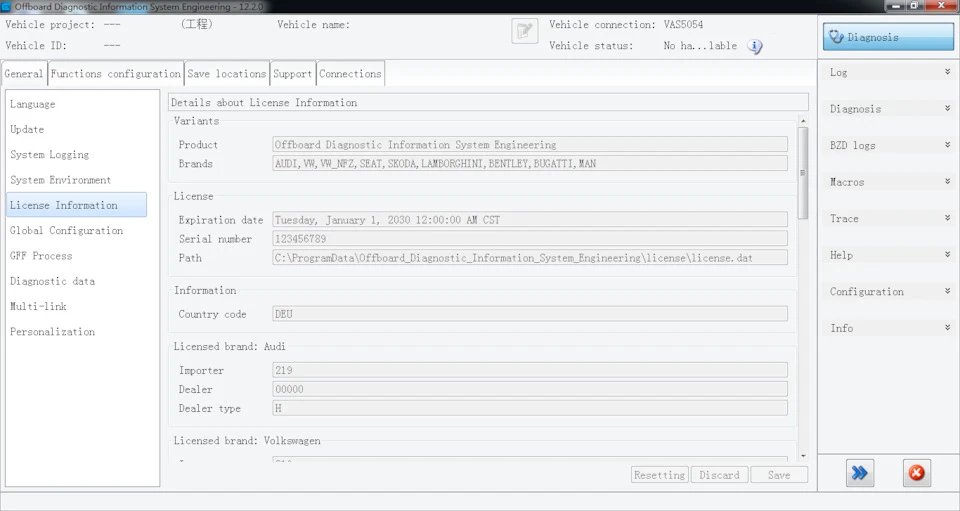Click the red X cancel icon button
This screenshot has width=960, height=511.
tap(917, 473)
